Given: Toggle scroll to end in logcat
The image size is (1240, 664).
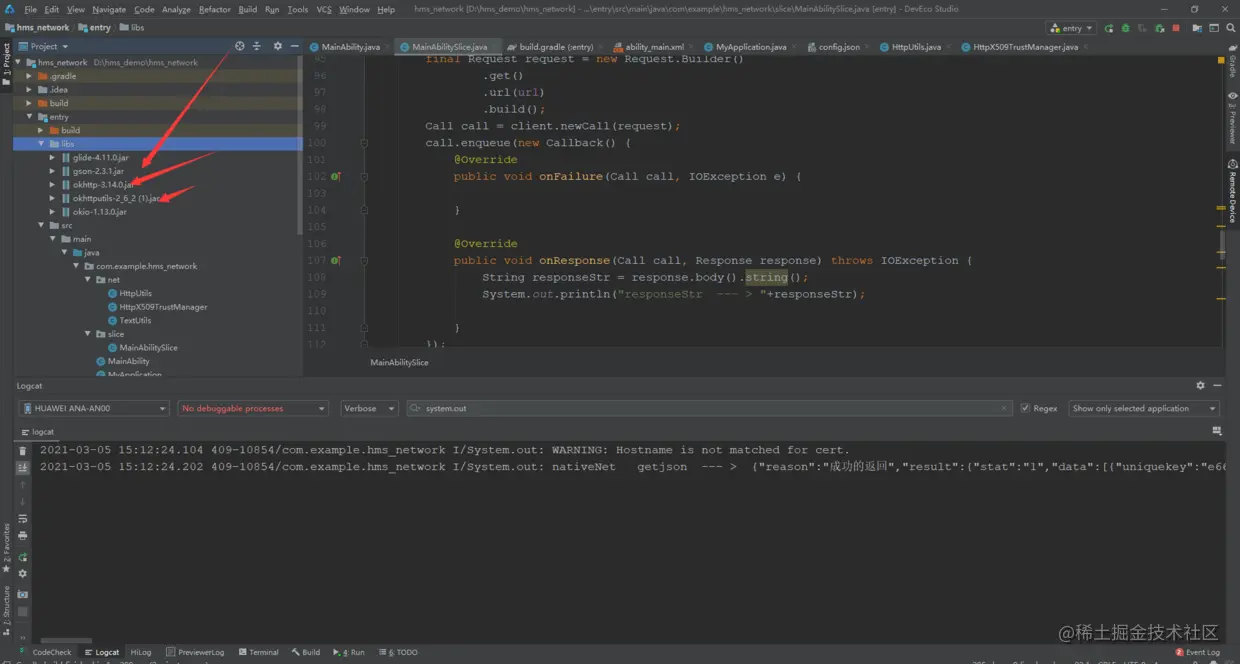Looking at the screenshot, I should pyautogui.click(x=22, y=468).
